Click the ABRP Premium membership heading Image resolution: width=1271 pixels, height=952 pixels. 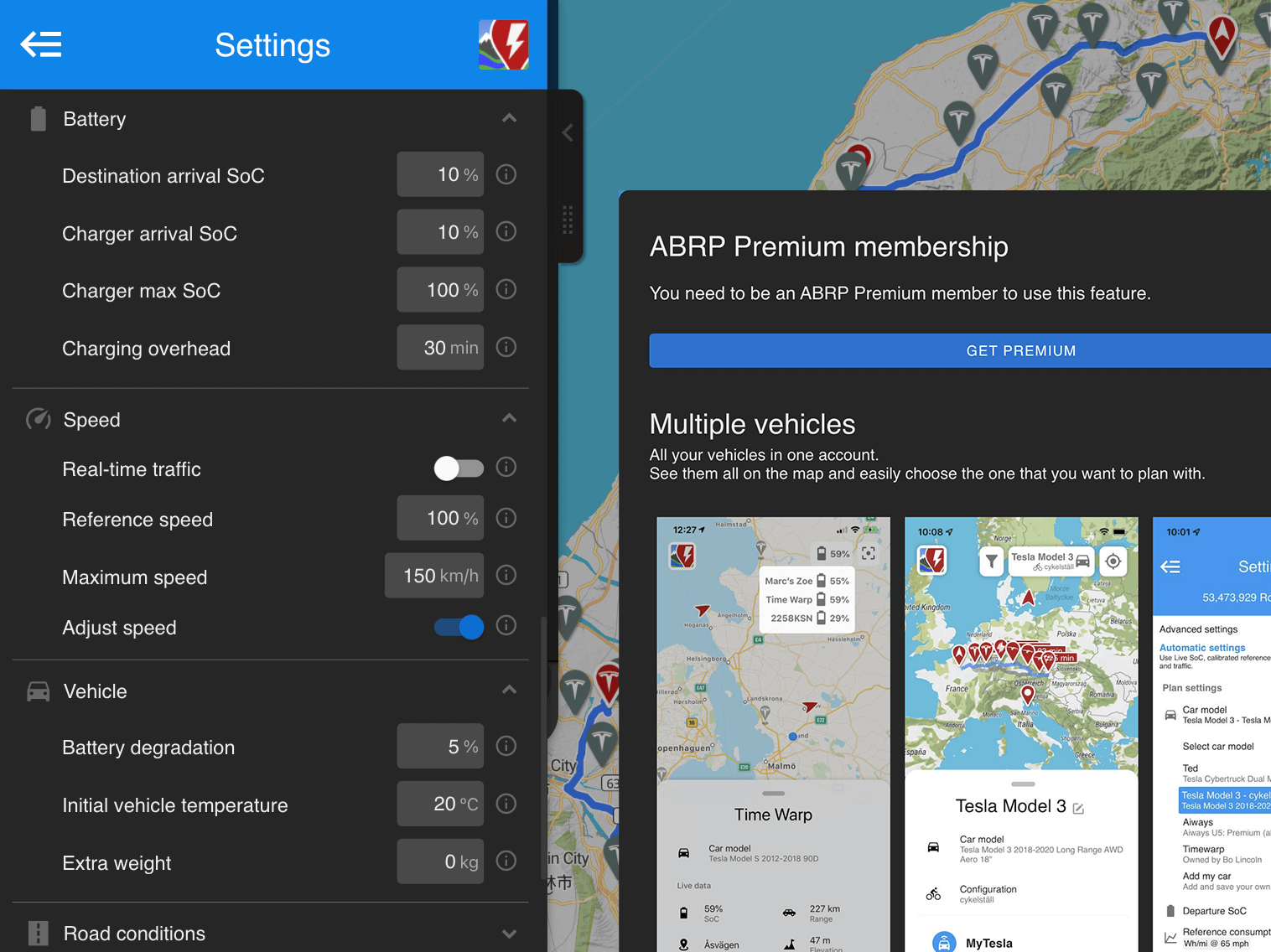[829, 246]
